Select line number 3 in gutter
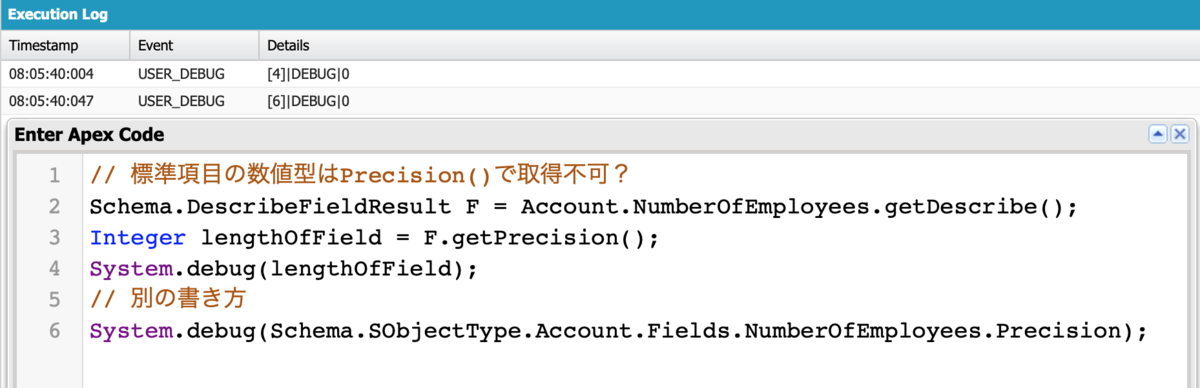The image size is (1200, 388). (54, 239)
